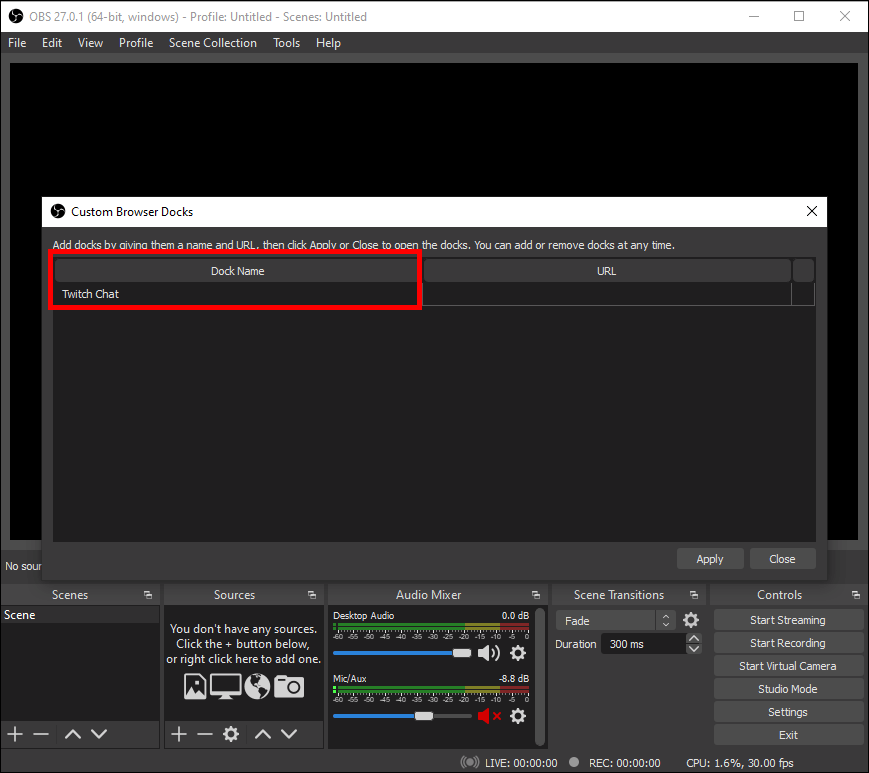Image resolution: width=869 pixels, height=773 pixels.
Task: Remove selected source with minus icon
Action: [x=205, y=734]
